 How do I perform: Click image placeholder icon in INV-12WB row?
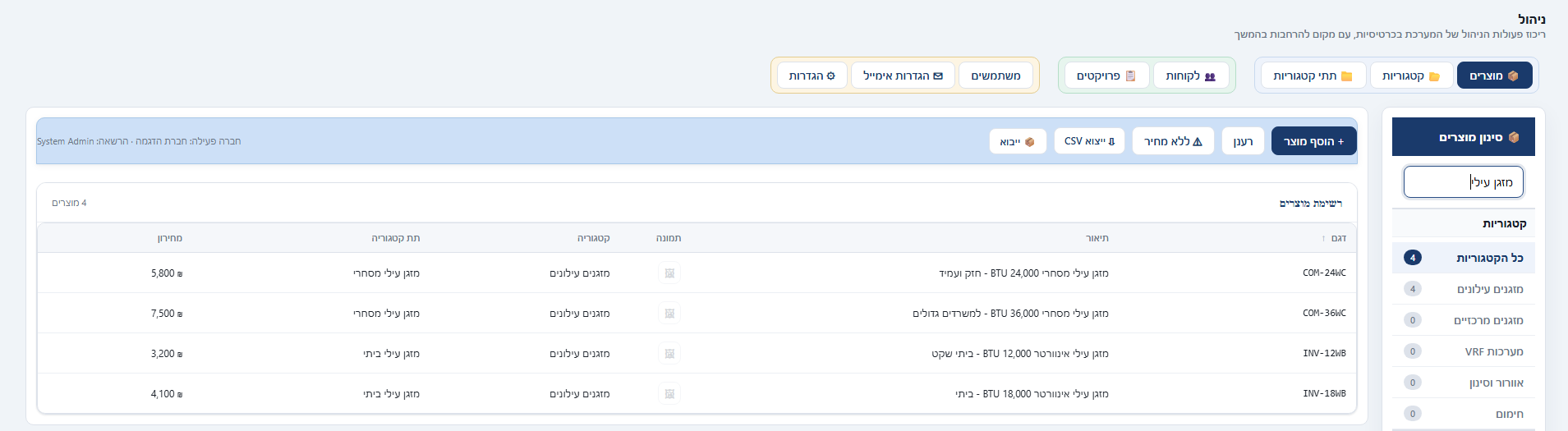coord(669,354)
